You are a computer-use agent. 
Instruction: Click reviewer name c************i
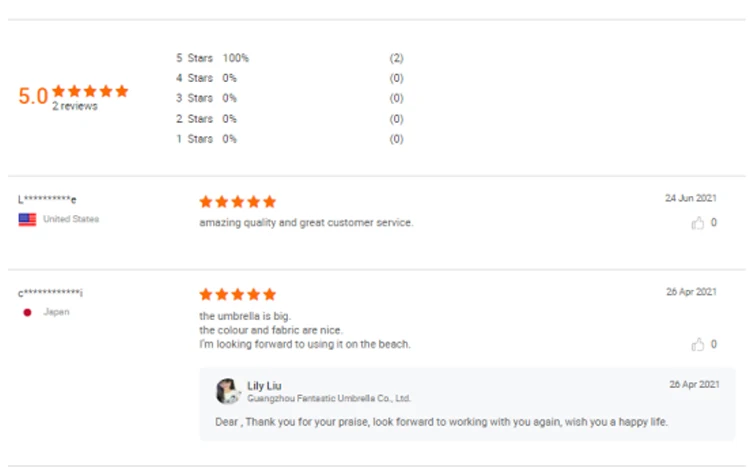coord(50,293)
